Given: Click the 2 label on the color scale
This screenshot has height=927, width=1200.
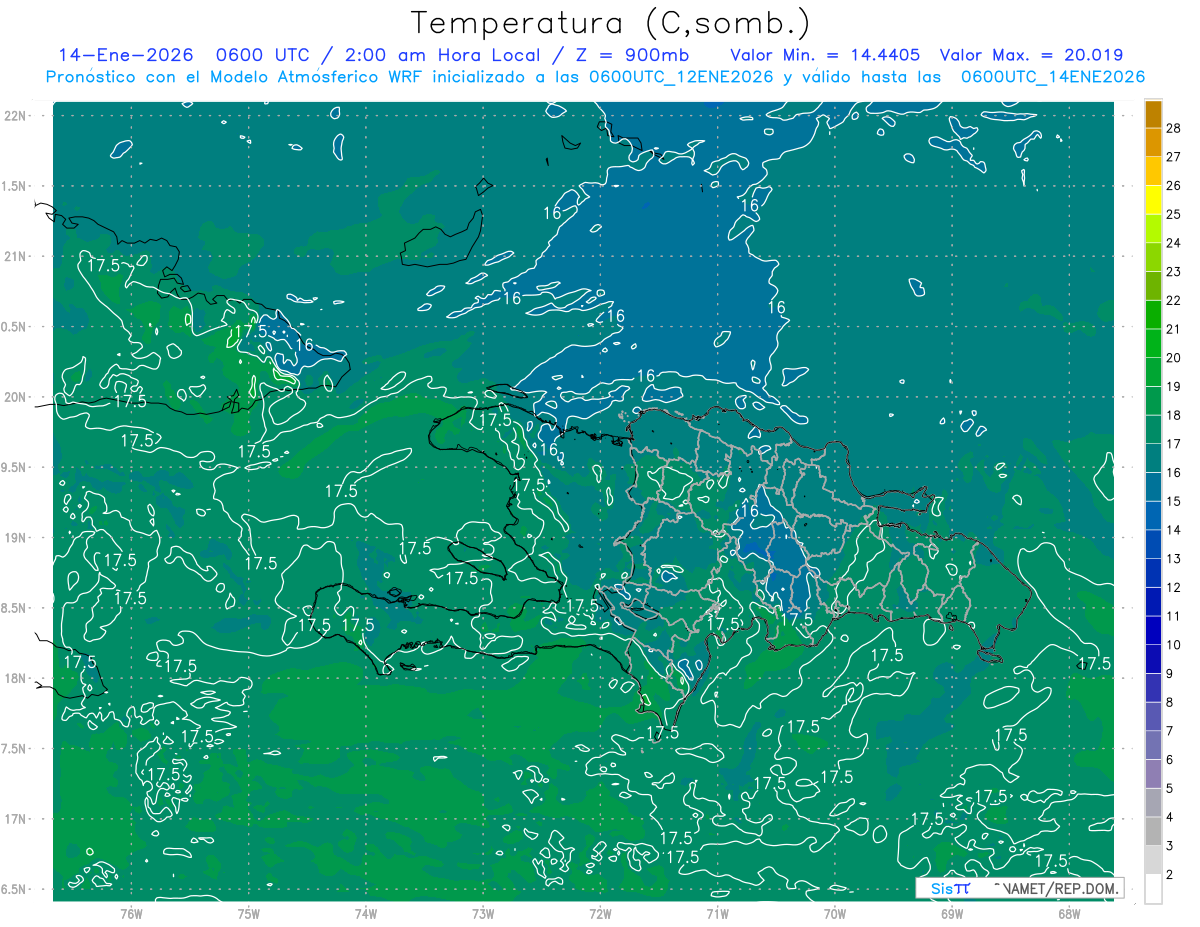Looking at the screenshot, I should click(x=1169, y=875).
